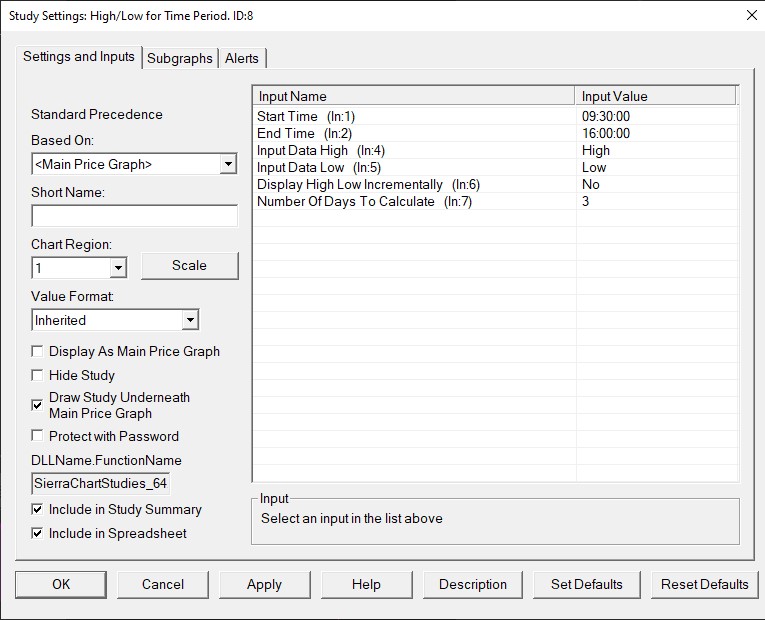Close the Study Settings dialog
The image size is (765, 620).
tap(751, 16)
